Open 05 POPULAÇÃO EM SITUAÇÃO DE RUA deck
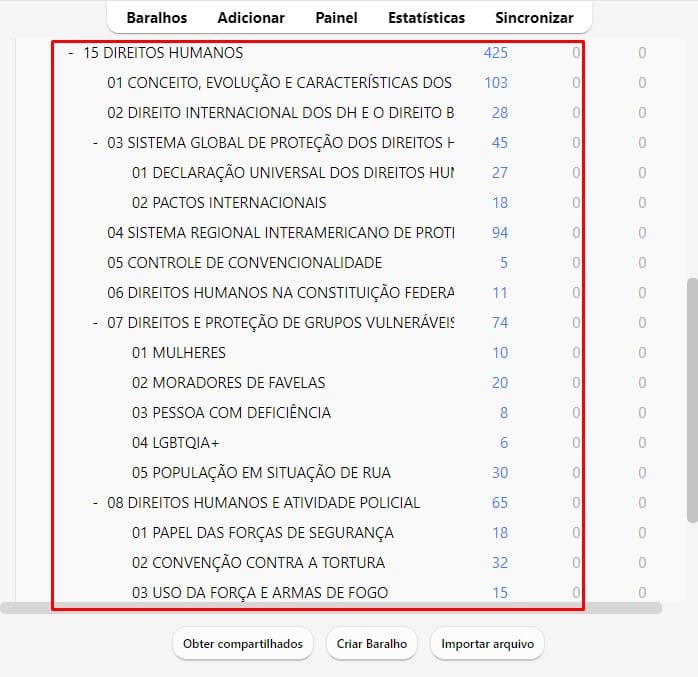 261,473
